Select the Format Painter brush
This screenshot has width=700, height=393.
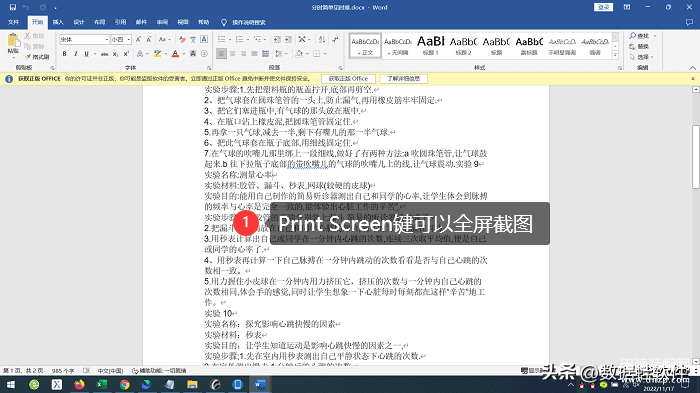(x=36, y=57)
